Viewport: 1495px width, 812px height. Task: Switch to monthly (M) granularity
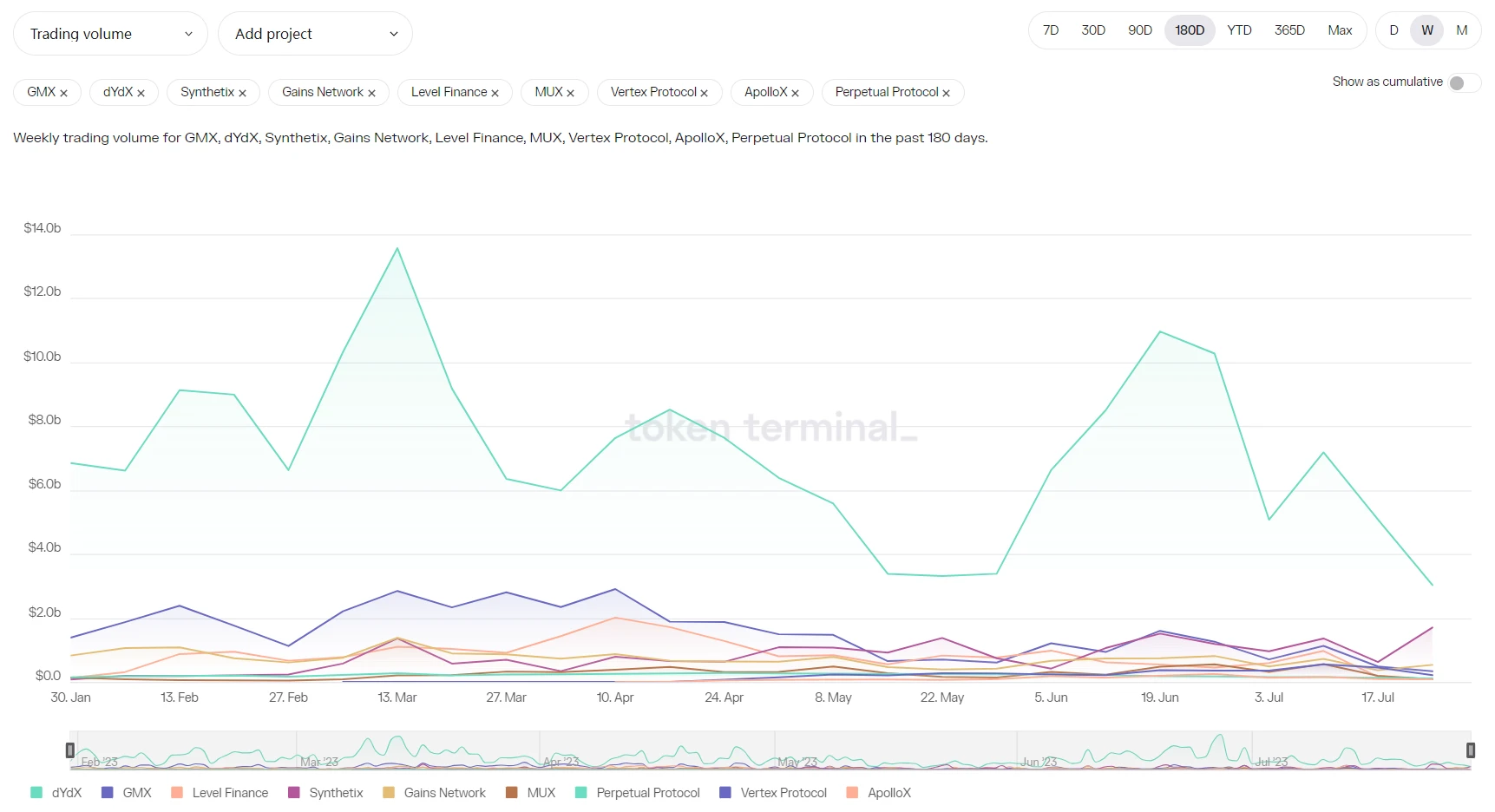(1462, 30)
